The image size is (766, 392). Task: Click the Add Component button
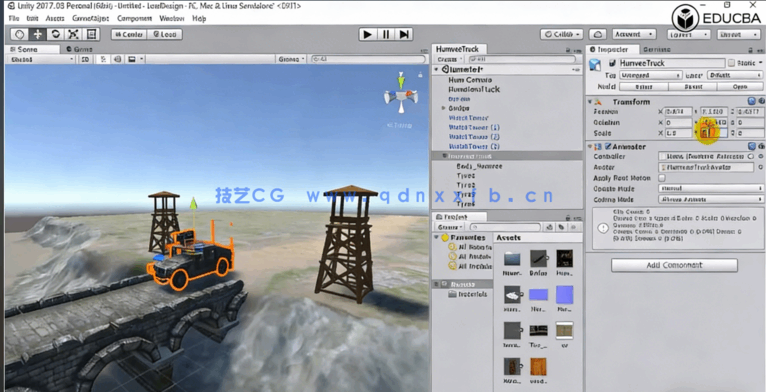[x=674, y=265]
